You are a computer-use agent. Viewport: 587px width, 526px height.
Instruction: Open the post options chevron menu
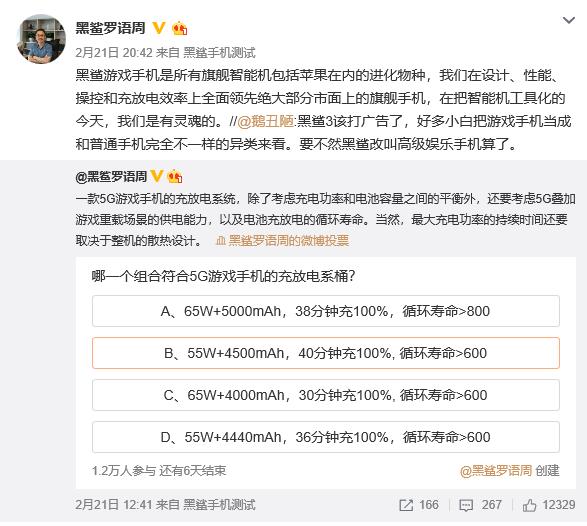[569, 20]
